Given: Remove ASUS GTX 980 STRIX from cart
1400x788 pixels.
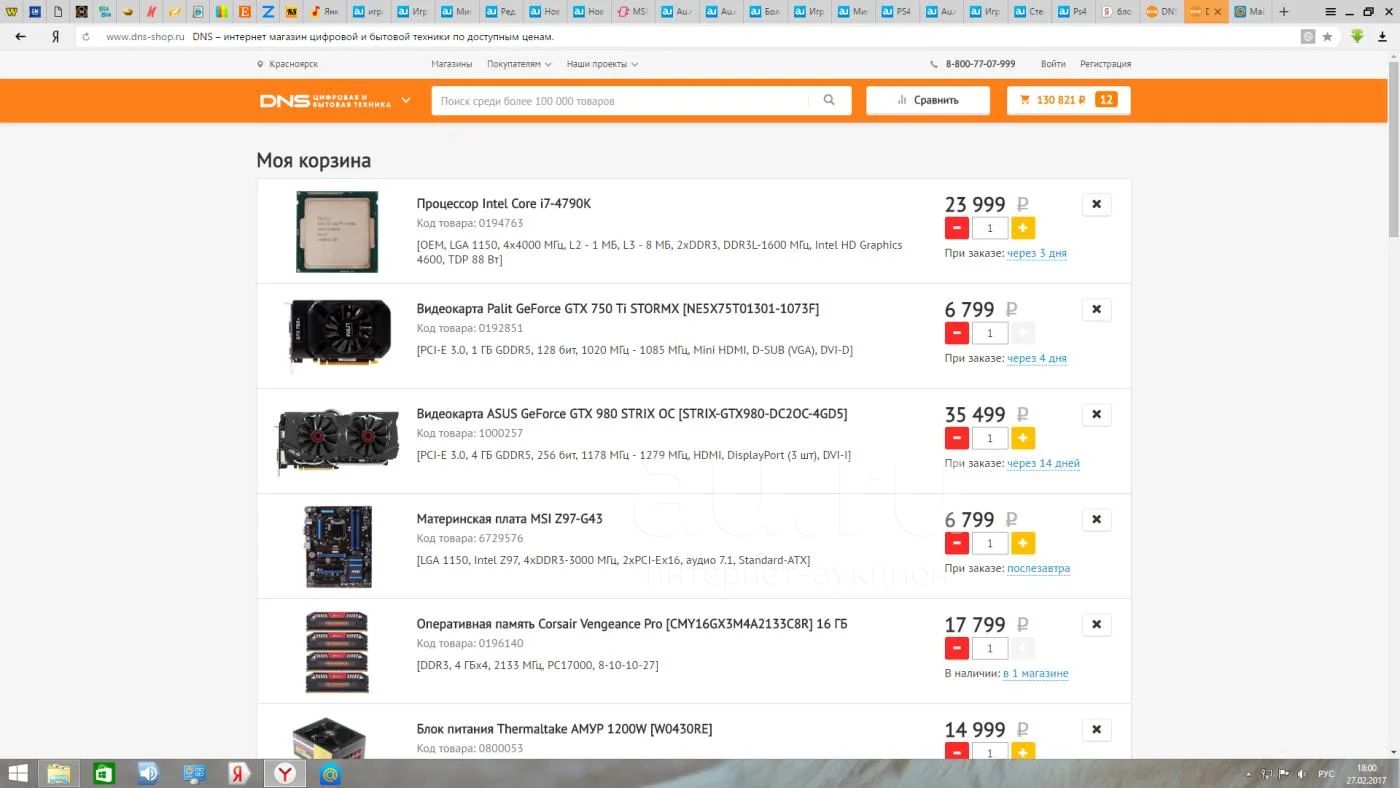Looking at the screenshot, I should click(1096, 414).
